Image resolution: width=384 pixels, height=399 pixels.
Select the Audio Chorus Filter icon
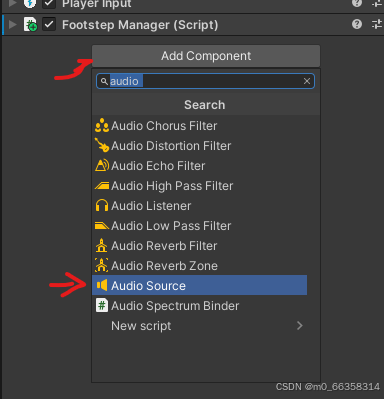point(102,126)
